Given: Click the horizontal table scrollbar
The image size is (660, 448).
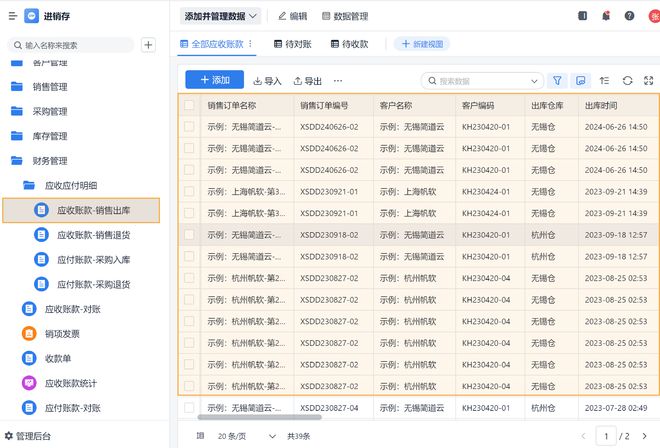Looking at the screenshot, I should tap(259, 417).
